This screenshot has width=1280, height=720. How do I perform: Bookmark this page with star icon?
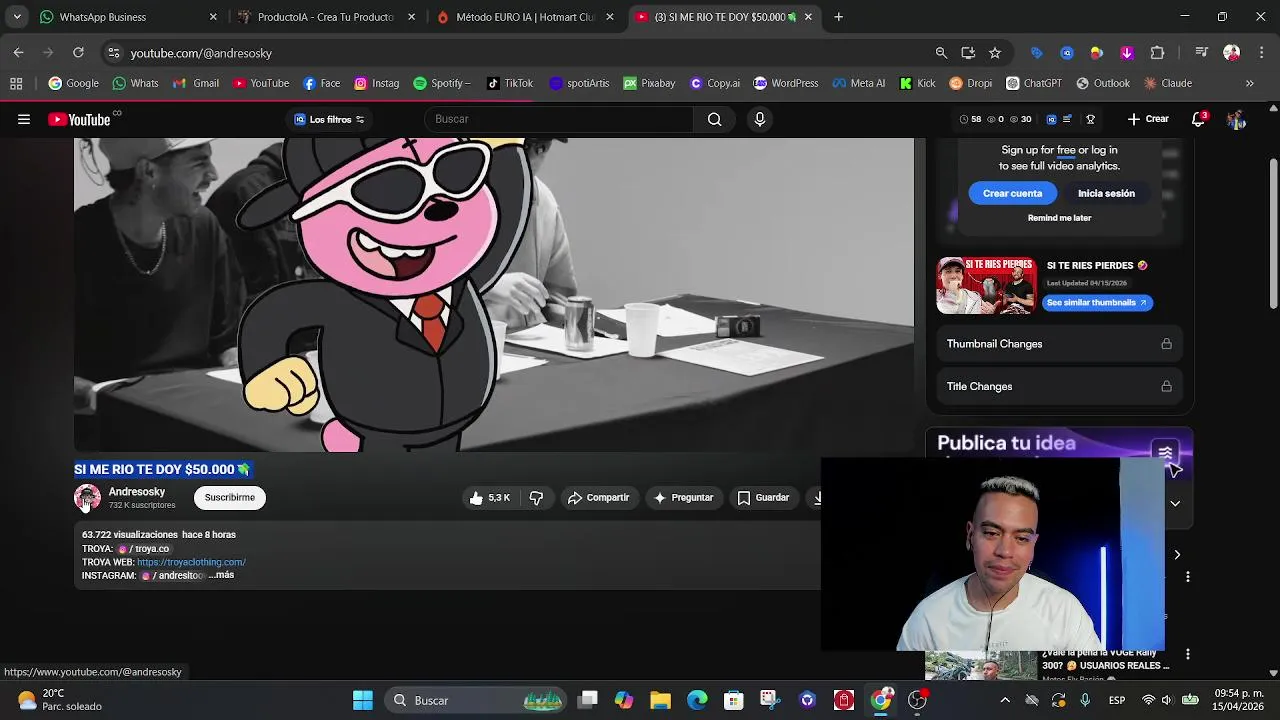[x=994, y=53]
